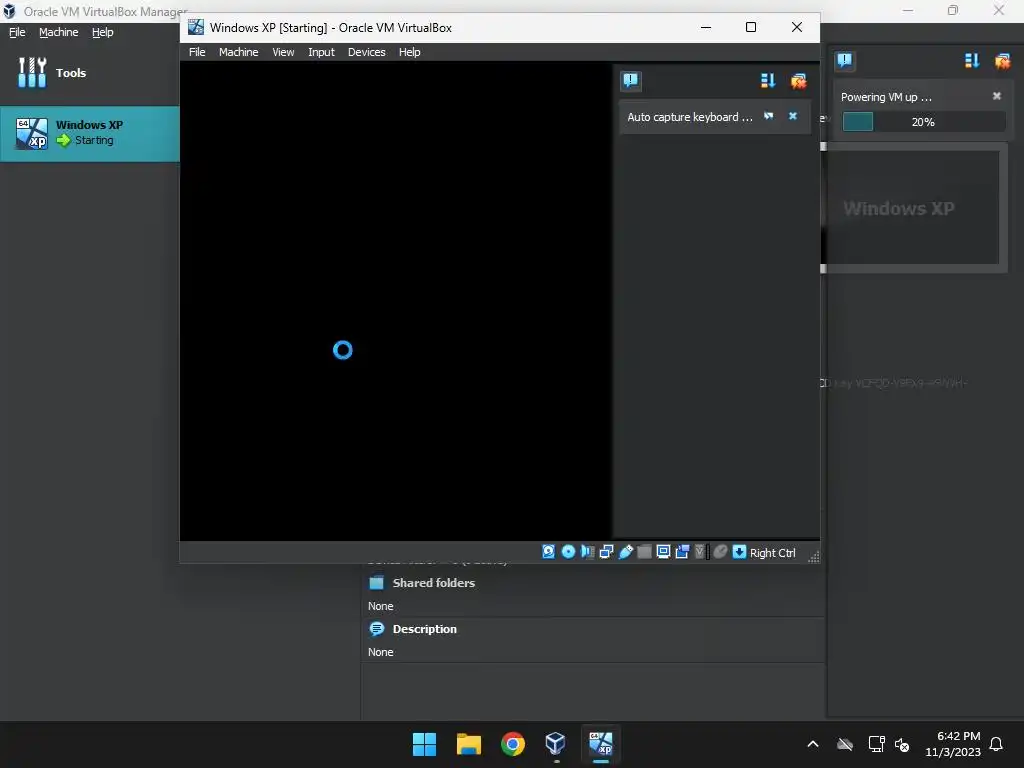Click the network adapters status icon
Image resolution: width=1024 pixels, height=768 pixels.
[606, 552]
